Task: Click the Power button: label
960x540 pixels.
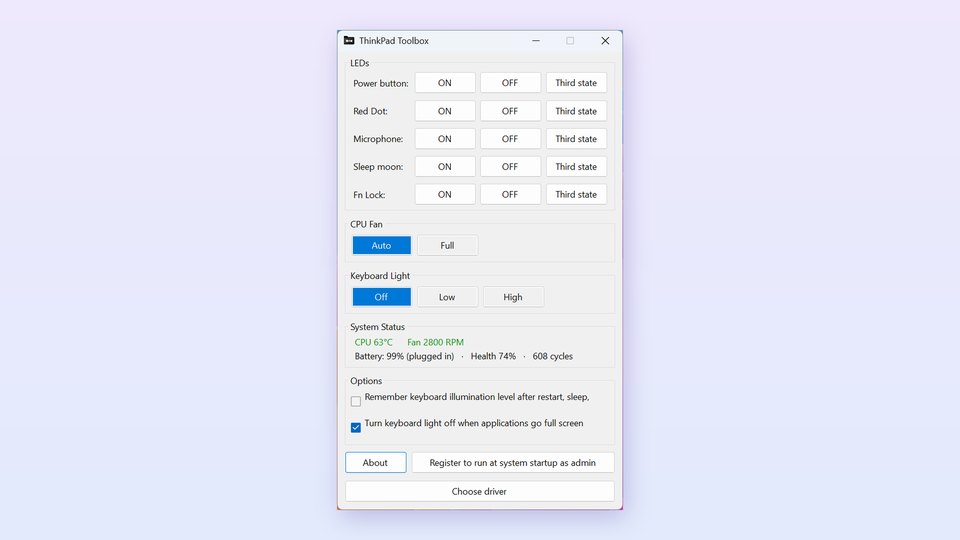Action: [381, 83]
